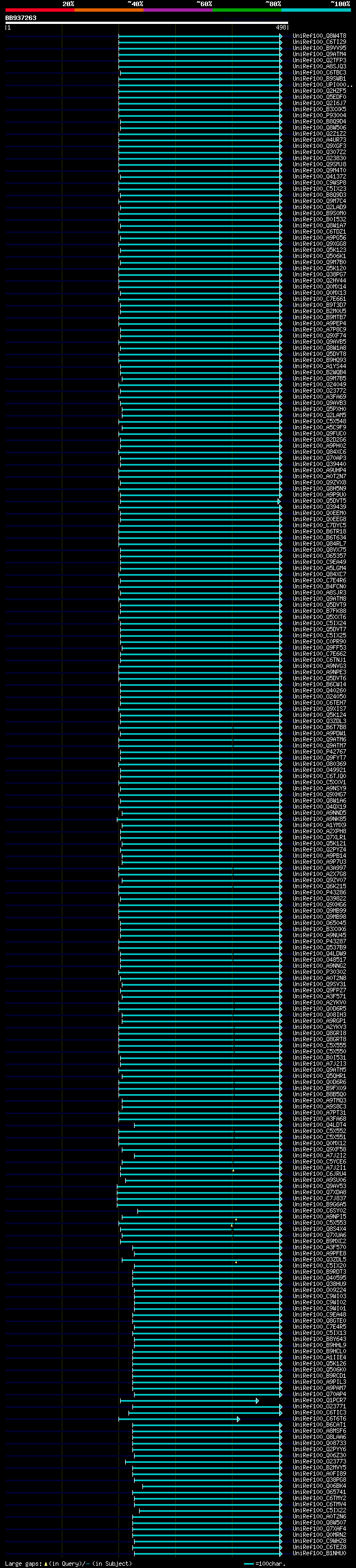
Task: Click the orange ~40% identity legend bar
Action: coord(109,11)
